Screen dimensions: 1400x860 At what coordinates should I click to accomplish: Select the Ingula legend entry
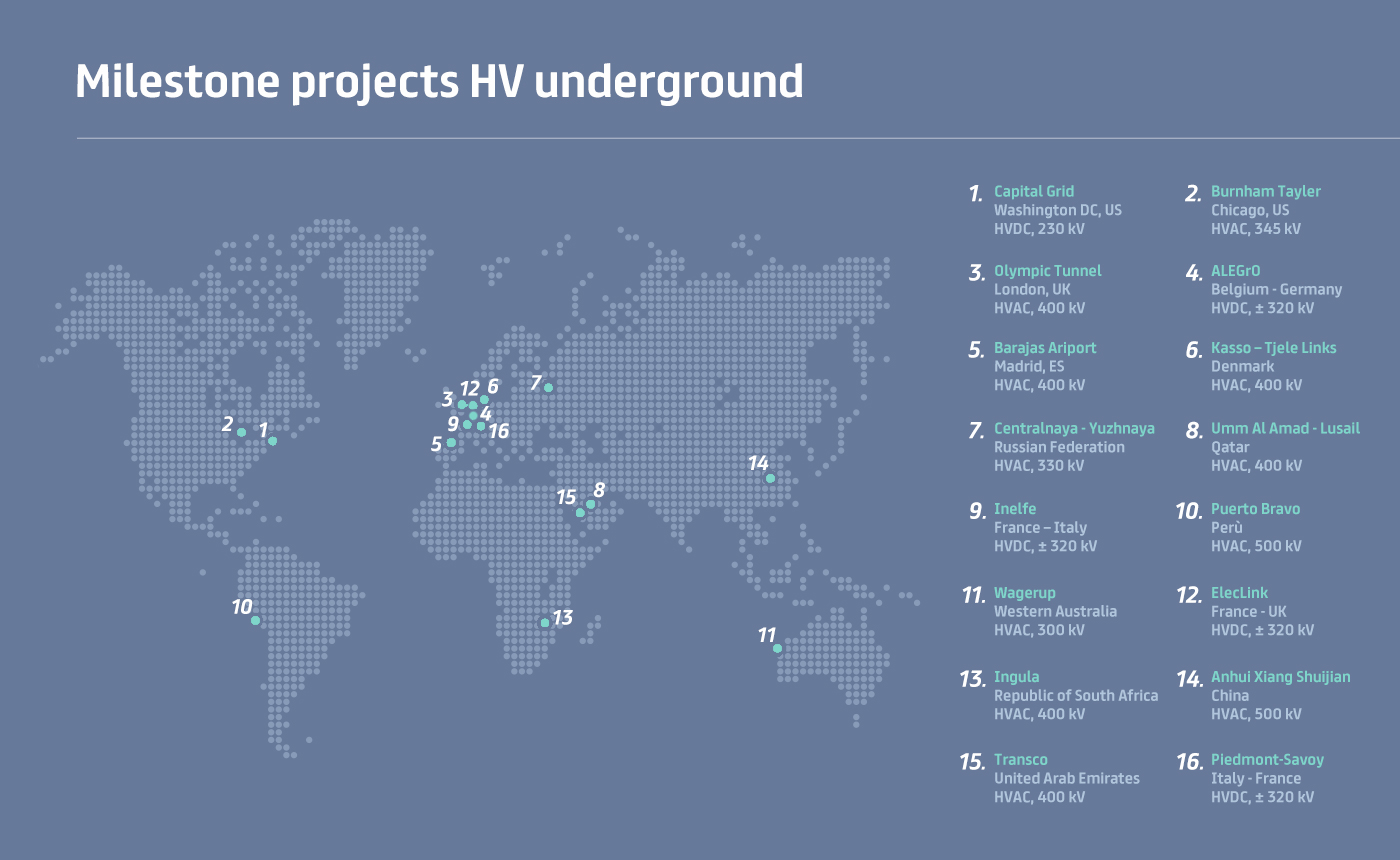coord(1017,677)
